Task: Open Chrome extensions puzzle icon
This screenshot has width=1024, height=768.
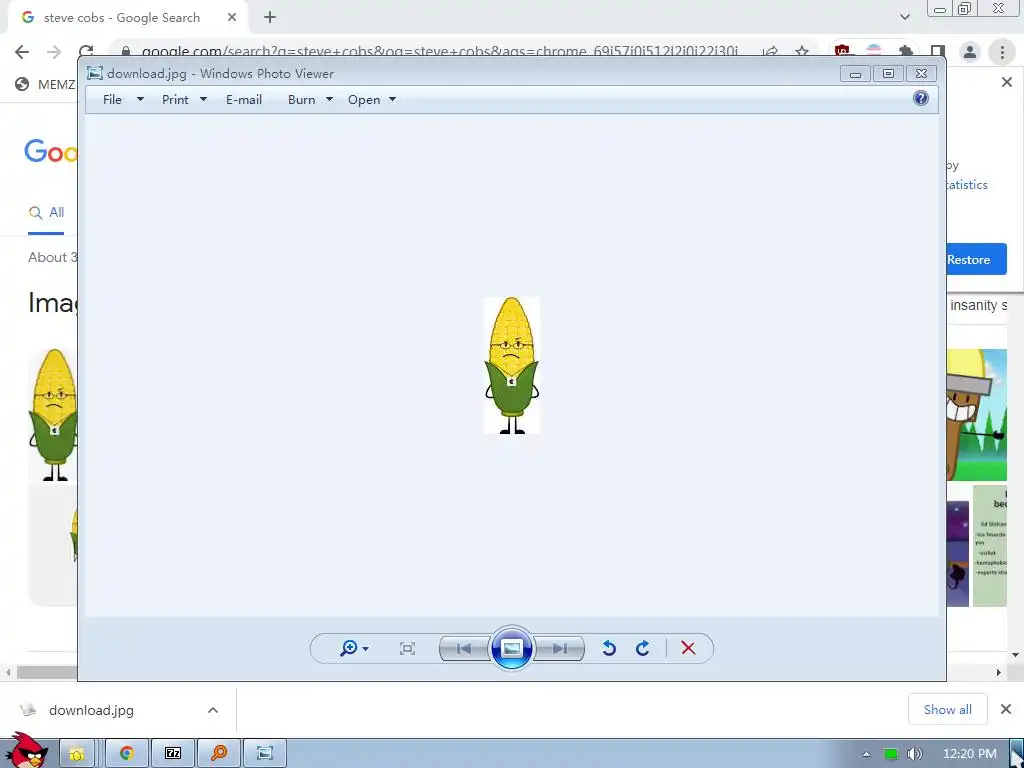Action: click(905, 52)
